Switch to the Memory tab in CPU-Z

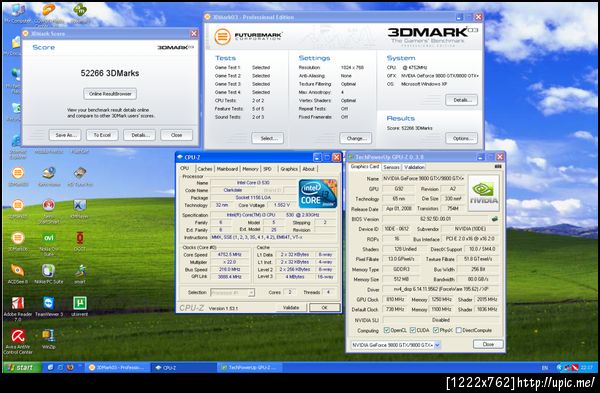[x=250, y=169]
